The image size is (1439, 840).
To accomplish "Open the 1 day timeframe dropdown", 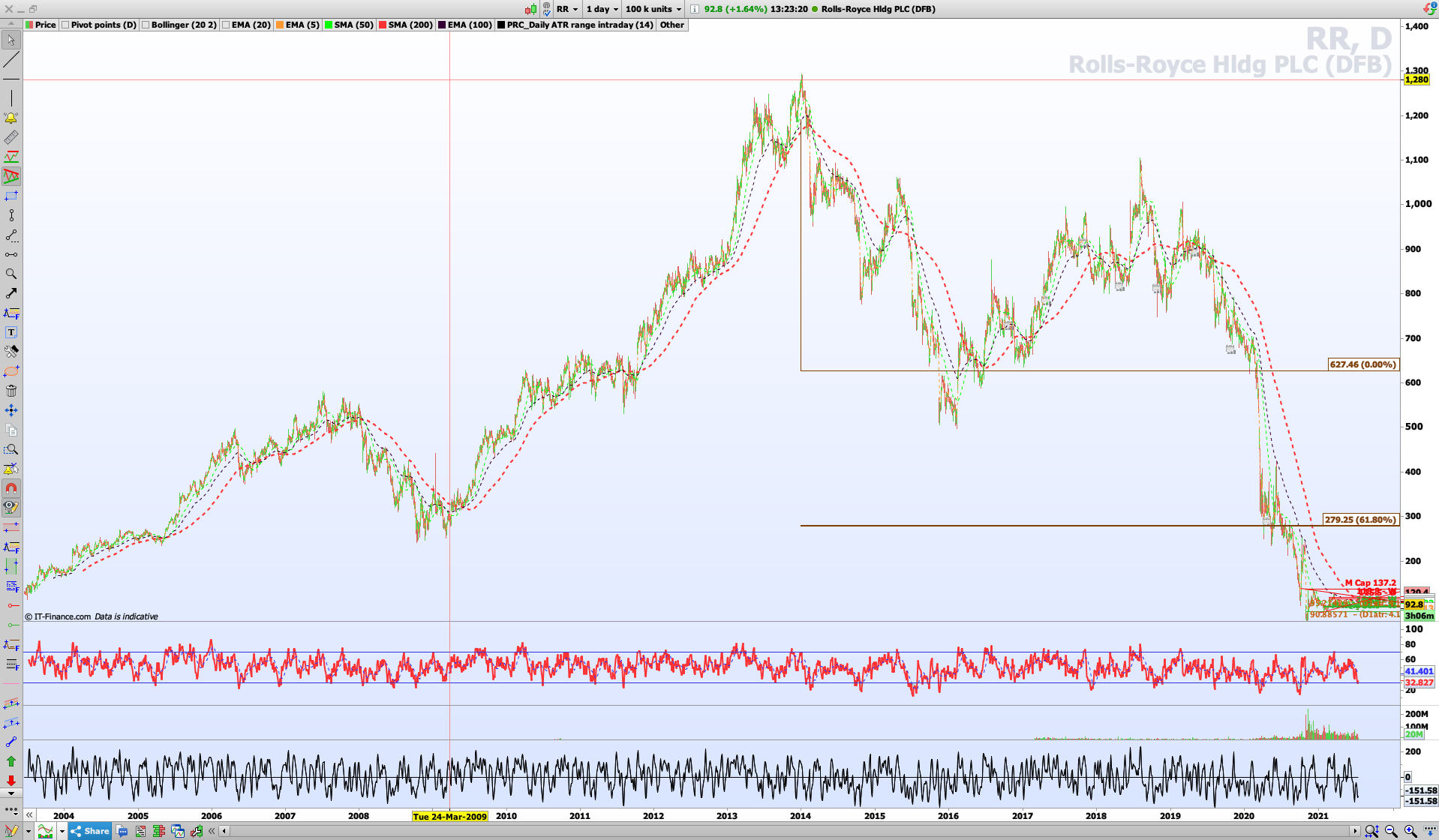I will [x=602, y=9].
